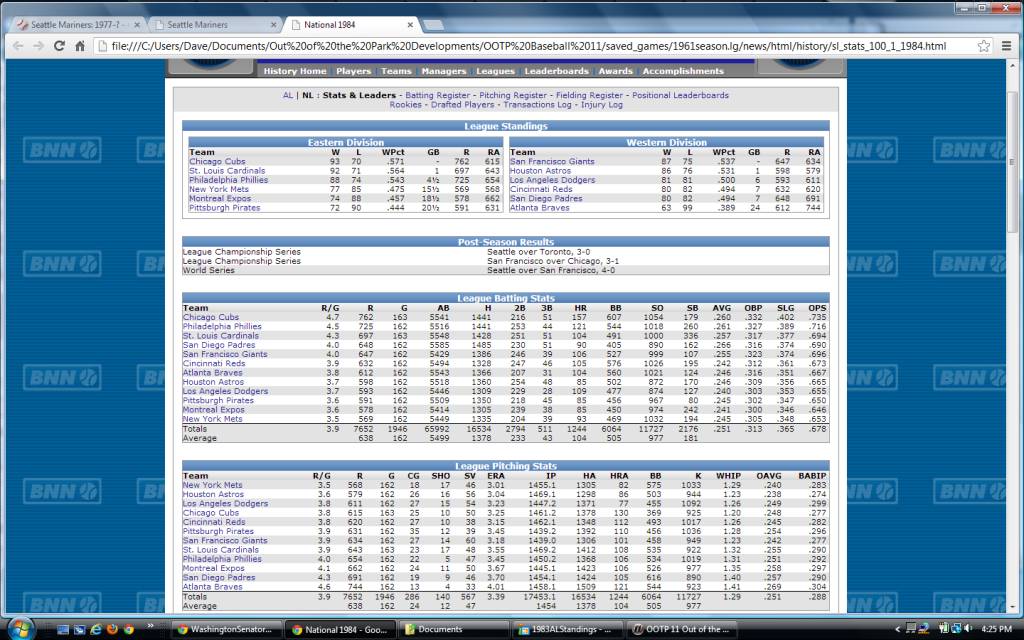
Task: Open the Windows Start menu orb
Action: tap(20, 629)
